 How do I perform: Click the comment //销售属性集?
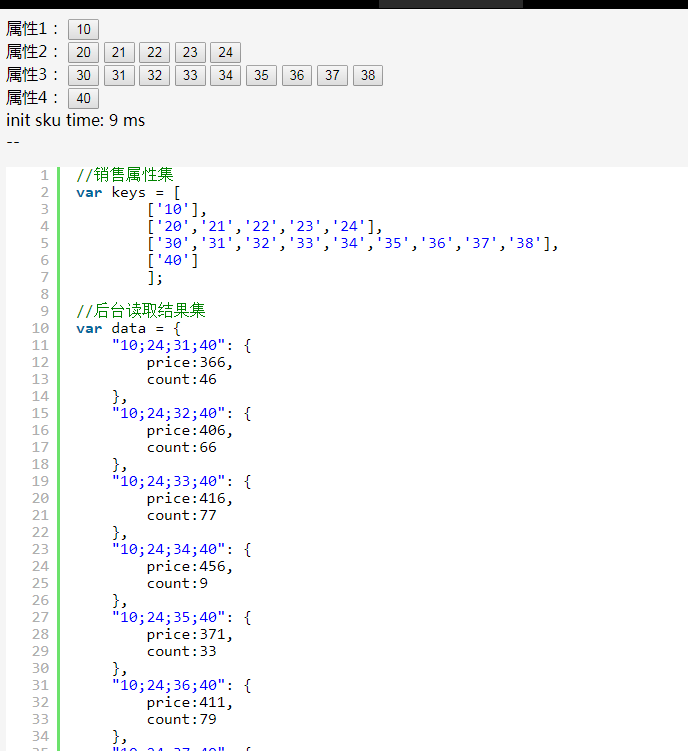pos(125,175)
